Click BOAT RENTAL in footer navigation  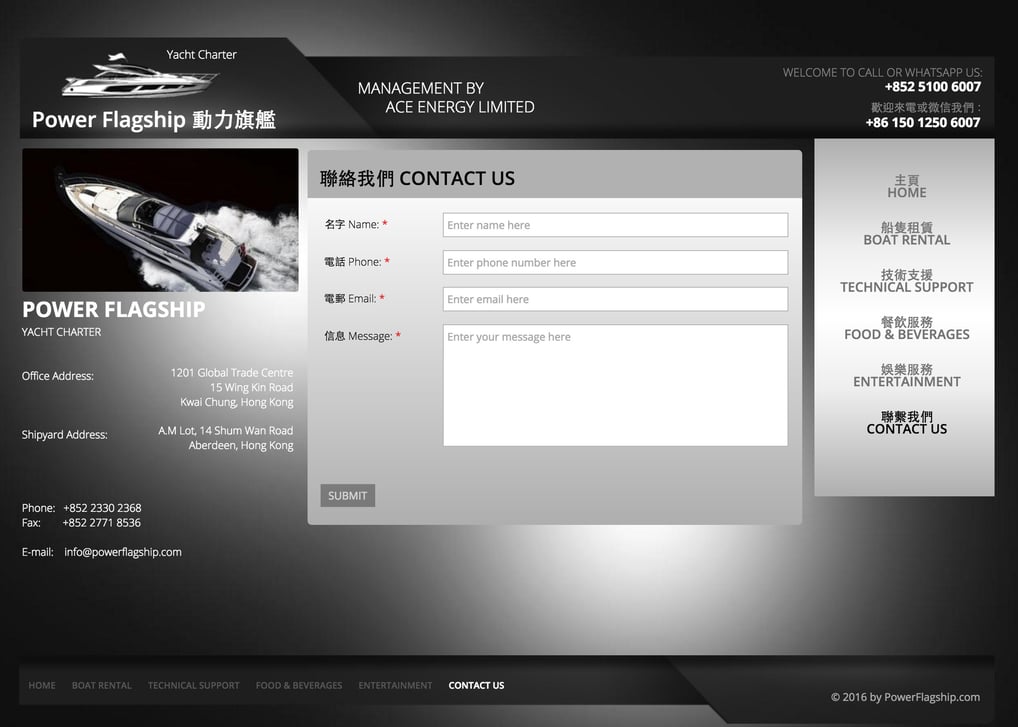[102, 685]
